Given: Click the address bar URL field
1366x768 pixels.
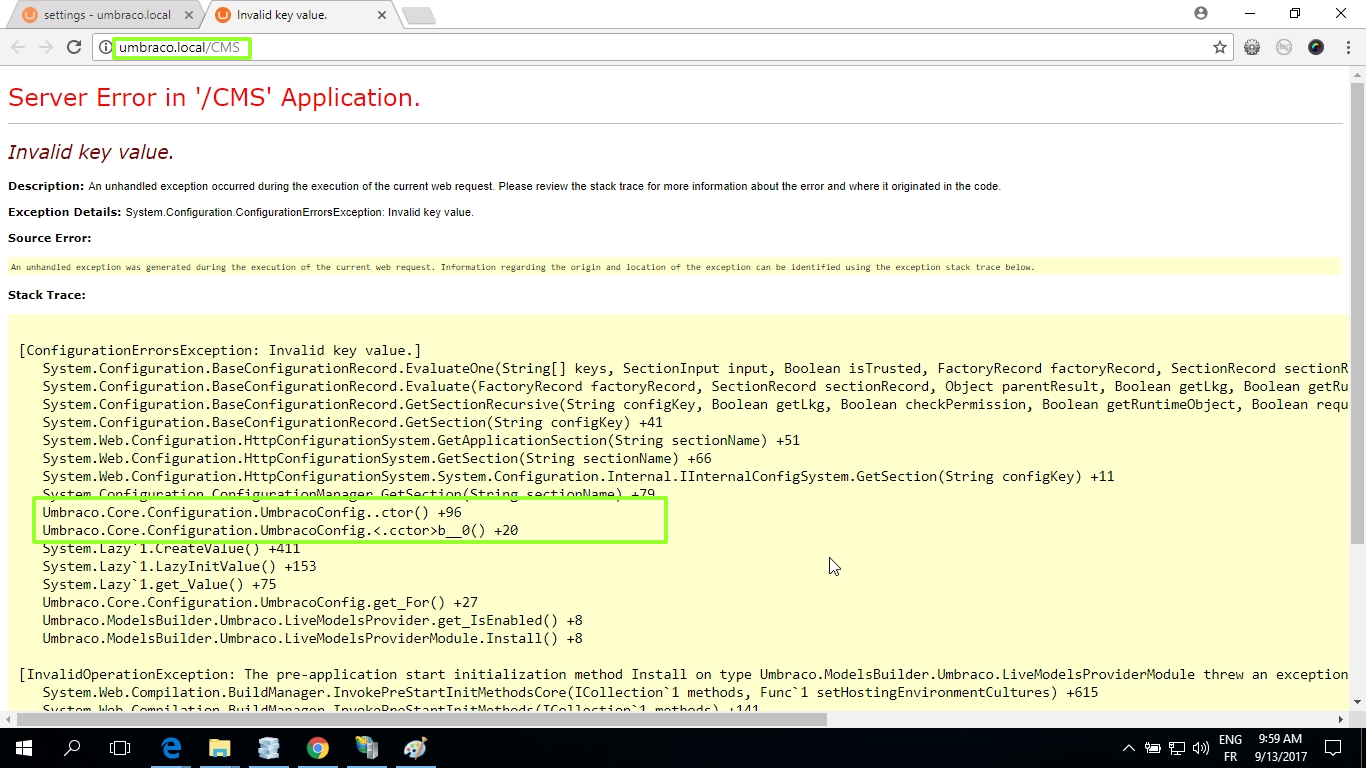Looking at the screenshot, I should (x=660, y=47).
